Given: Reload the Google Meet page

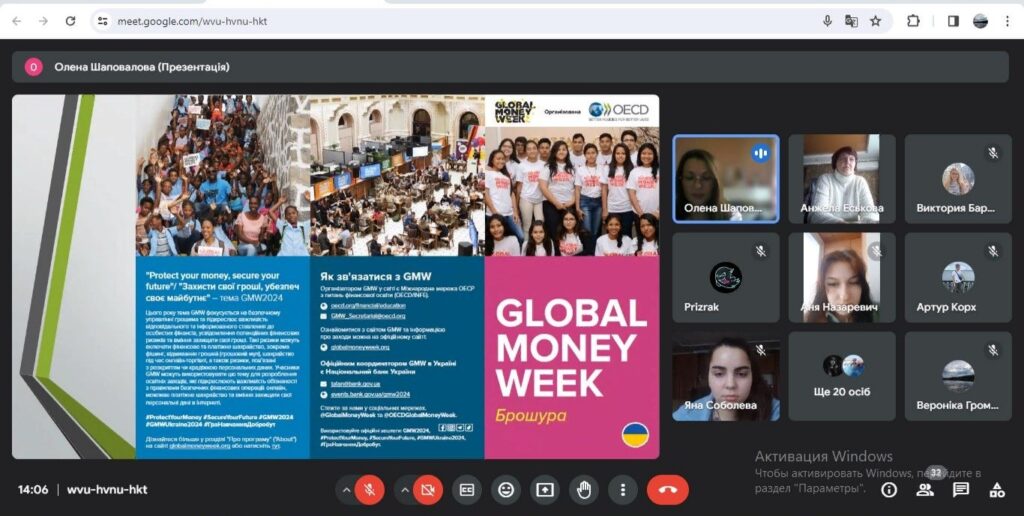Looking at the screenshot, I should pos(71,21).
